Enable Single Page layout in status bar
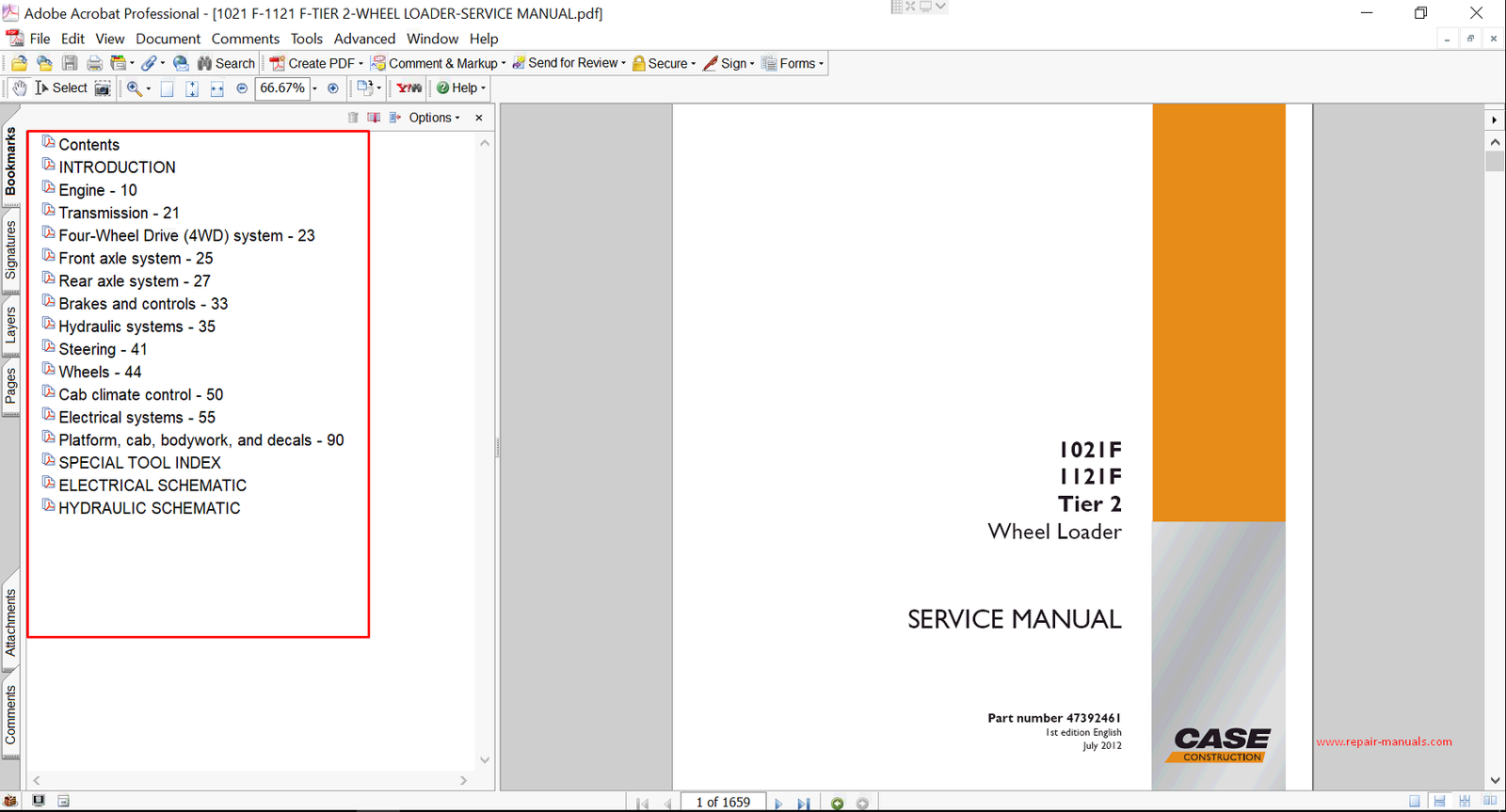Viewport: 1506px width, 812px height. coord(1415,802)
